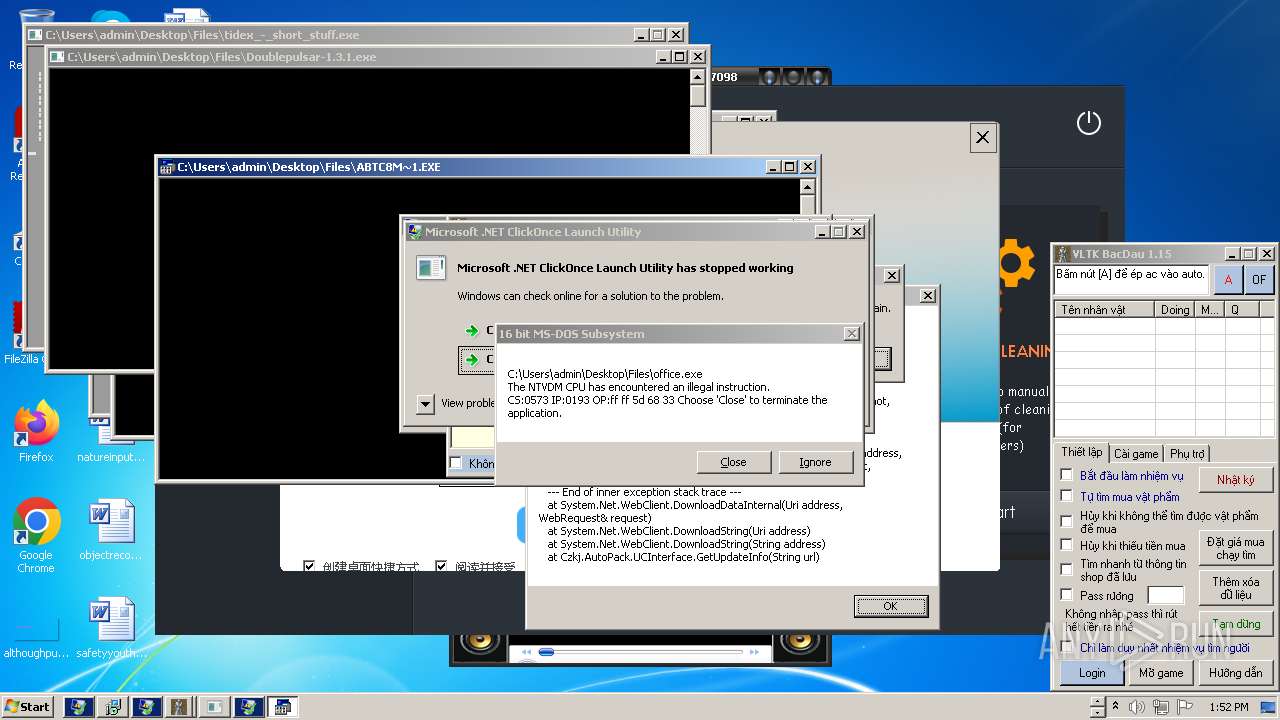
Task: Click the OF button in VLTK BacDau
Action: pos(1258,280)
